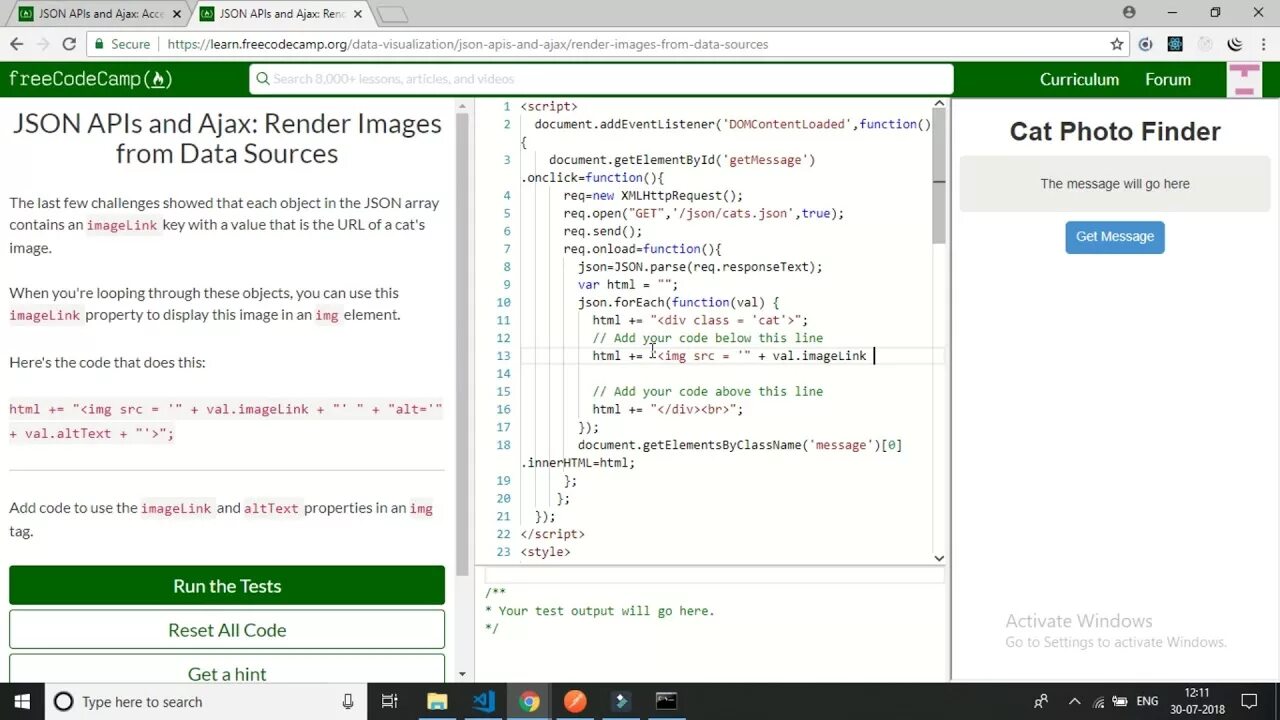Image resolution: width=1280 pixels, height=720 pixels.
Task: Click the code editor vertical scrollbar thumb
Action: (x=939, y=177)
